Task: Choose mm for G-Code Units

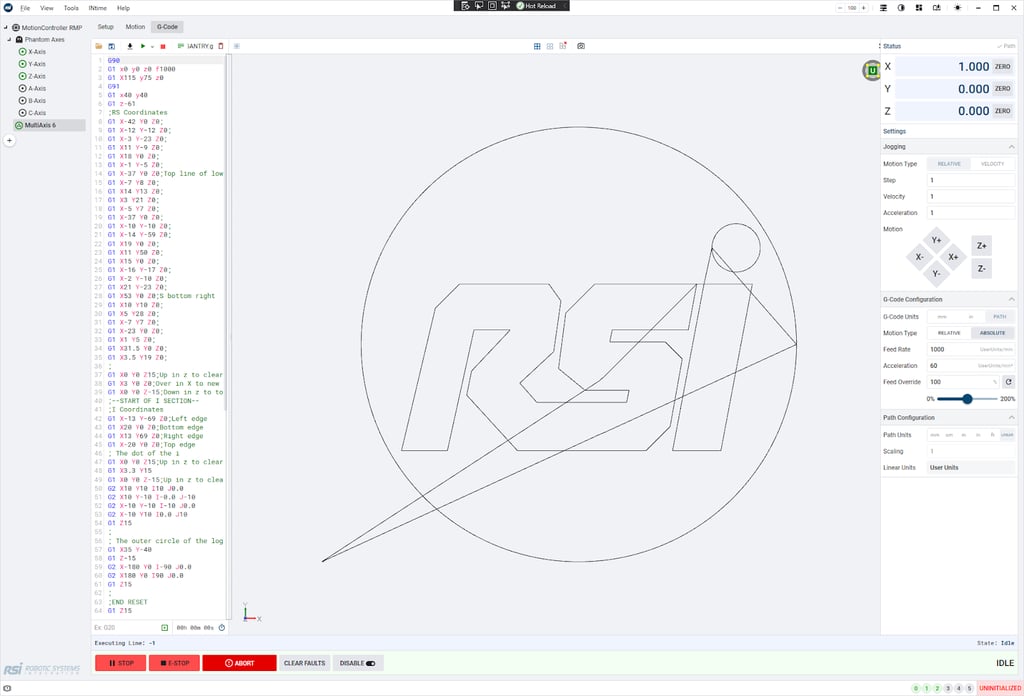Action: pos(942,317)
